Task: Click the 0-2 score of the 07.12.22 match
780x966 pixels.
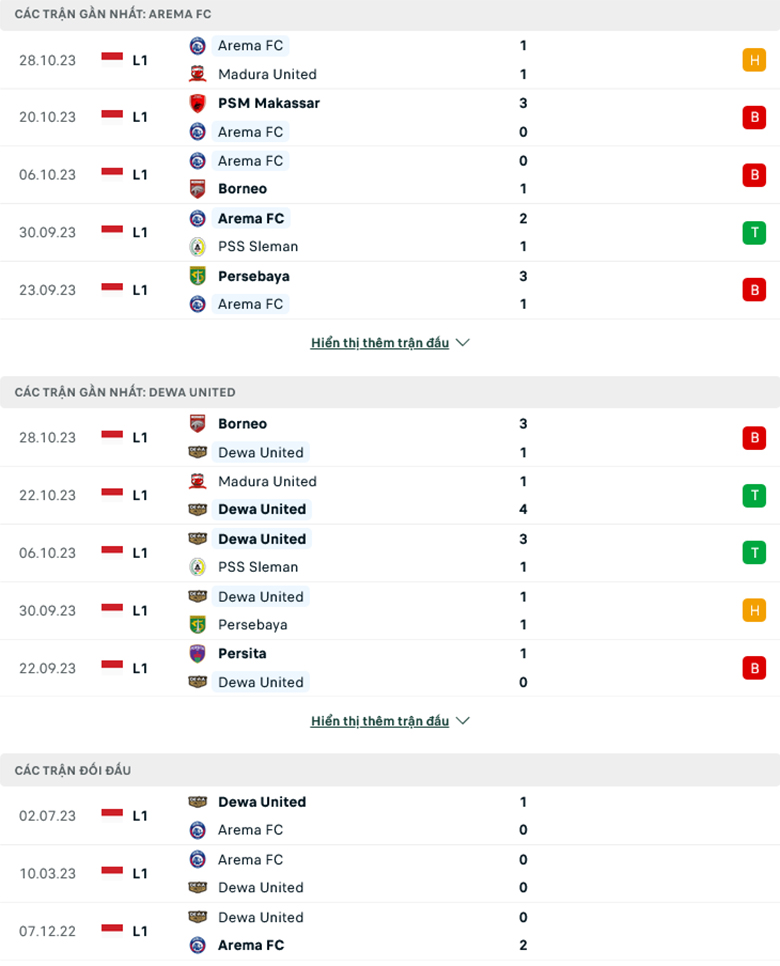Action: coord(523,931)
